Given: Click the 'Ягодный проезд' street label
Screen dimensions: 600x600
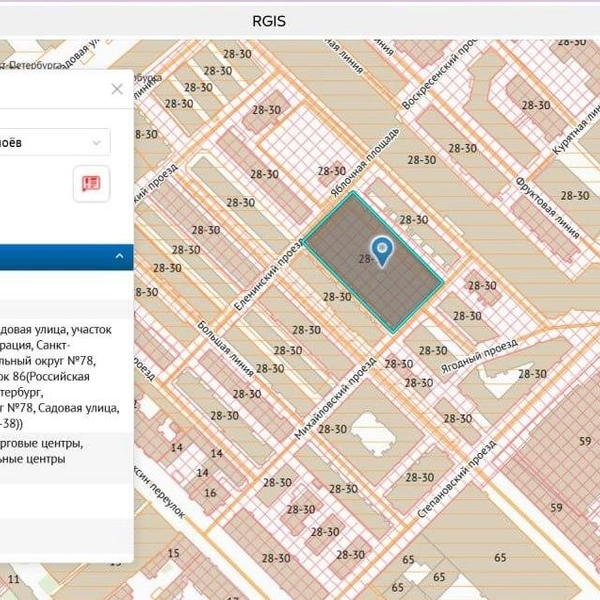Looking at the screenshot, I should click(479, 355).
